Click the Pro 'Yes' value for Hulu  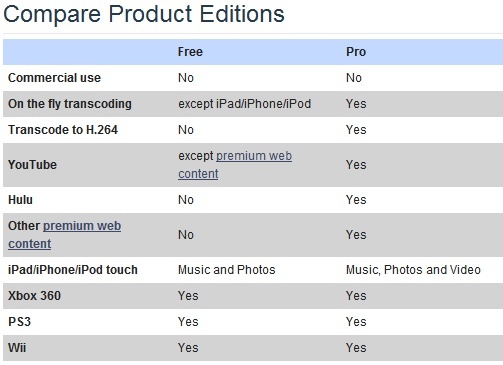356,200
